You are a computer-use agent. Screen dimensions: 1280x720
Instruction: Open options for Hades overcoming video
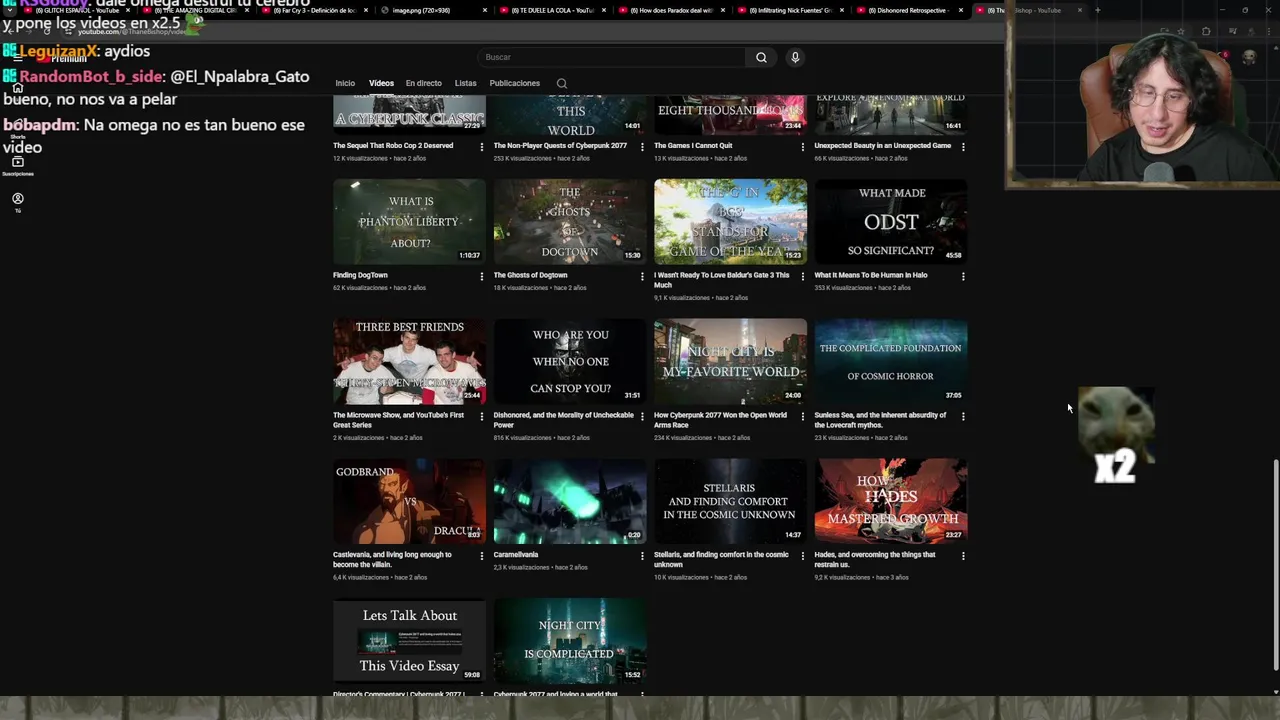963,556
